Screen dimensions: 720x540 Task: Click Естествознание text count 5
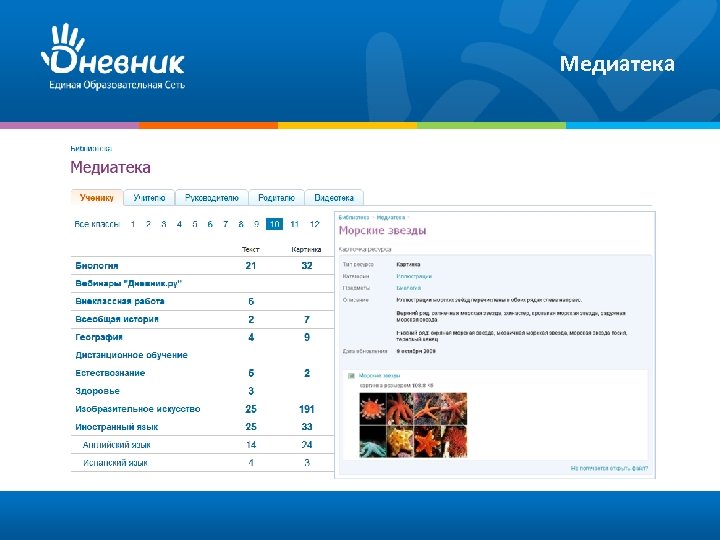[251, 373]
